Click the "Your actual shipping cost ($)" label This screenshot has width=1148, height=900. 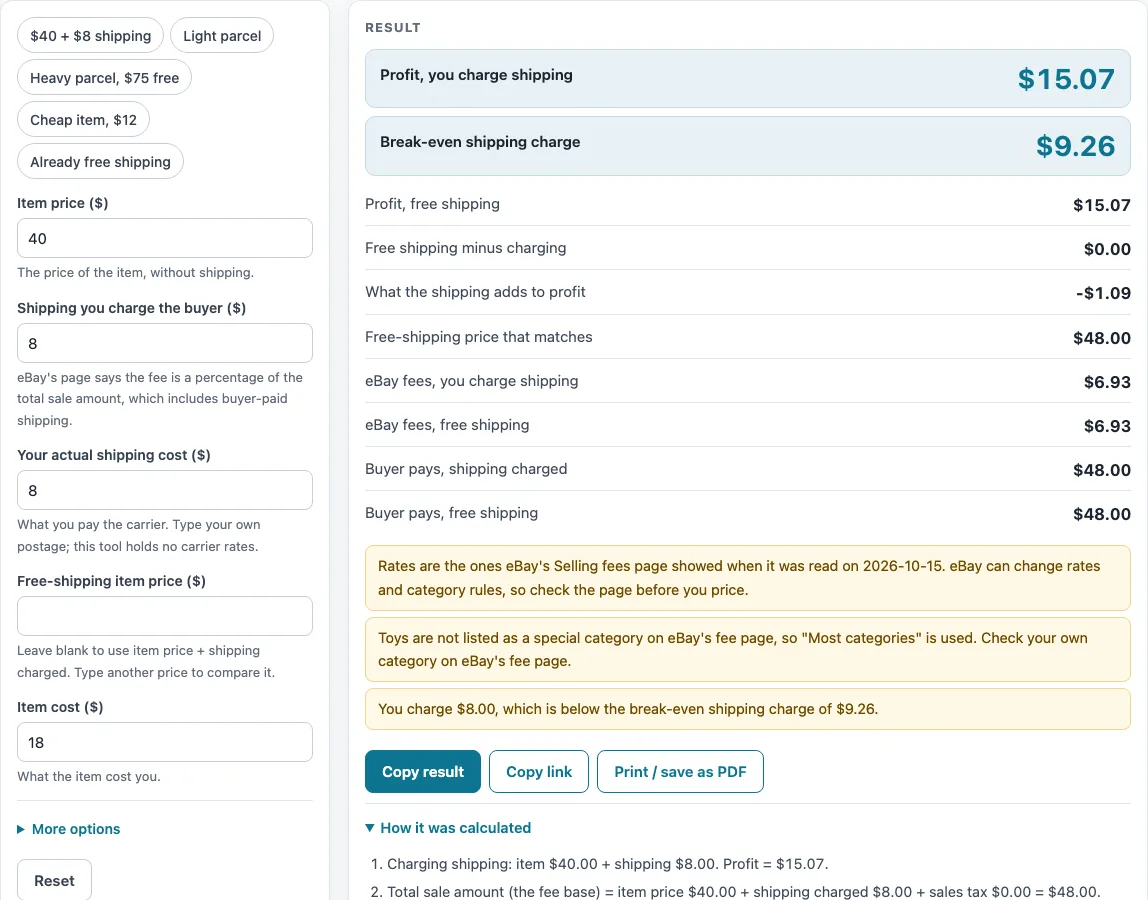(114, 455)
